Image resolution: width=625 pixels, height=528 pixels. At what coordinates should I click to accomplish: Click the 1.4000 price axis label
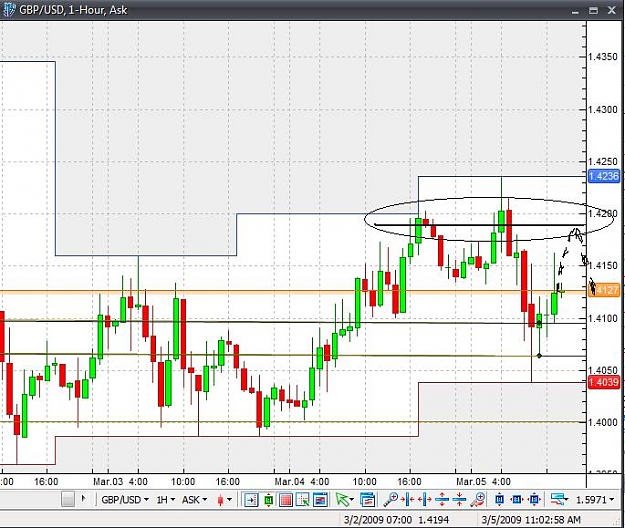tap(603, 422)
